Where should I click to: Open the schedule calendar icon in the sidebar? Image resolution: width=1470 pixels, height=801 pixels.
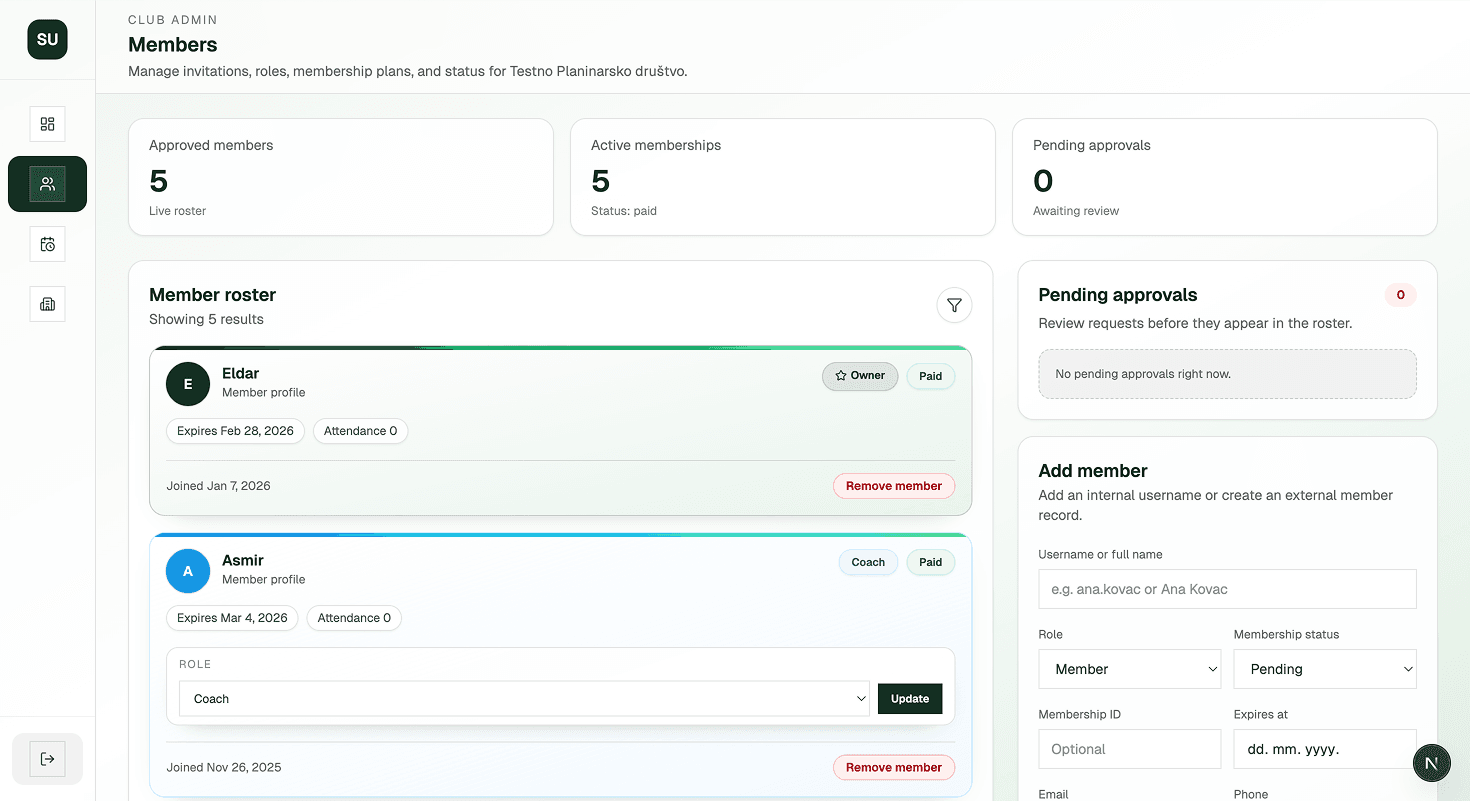[x=47, y=244]
